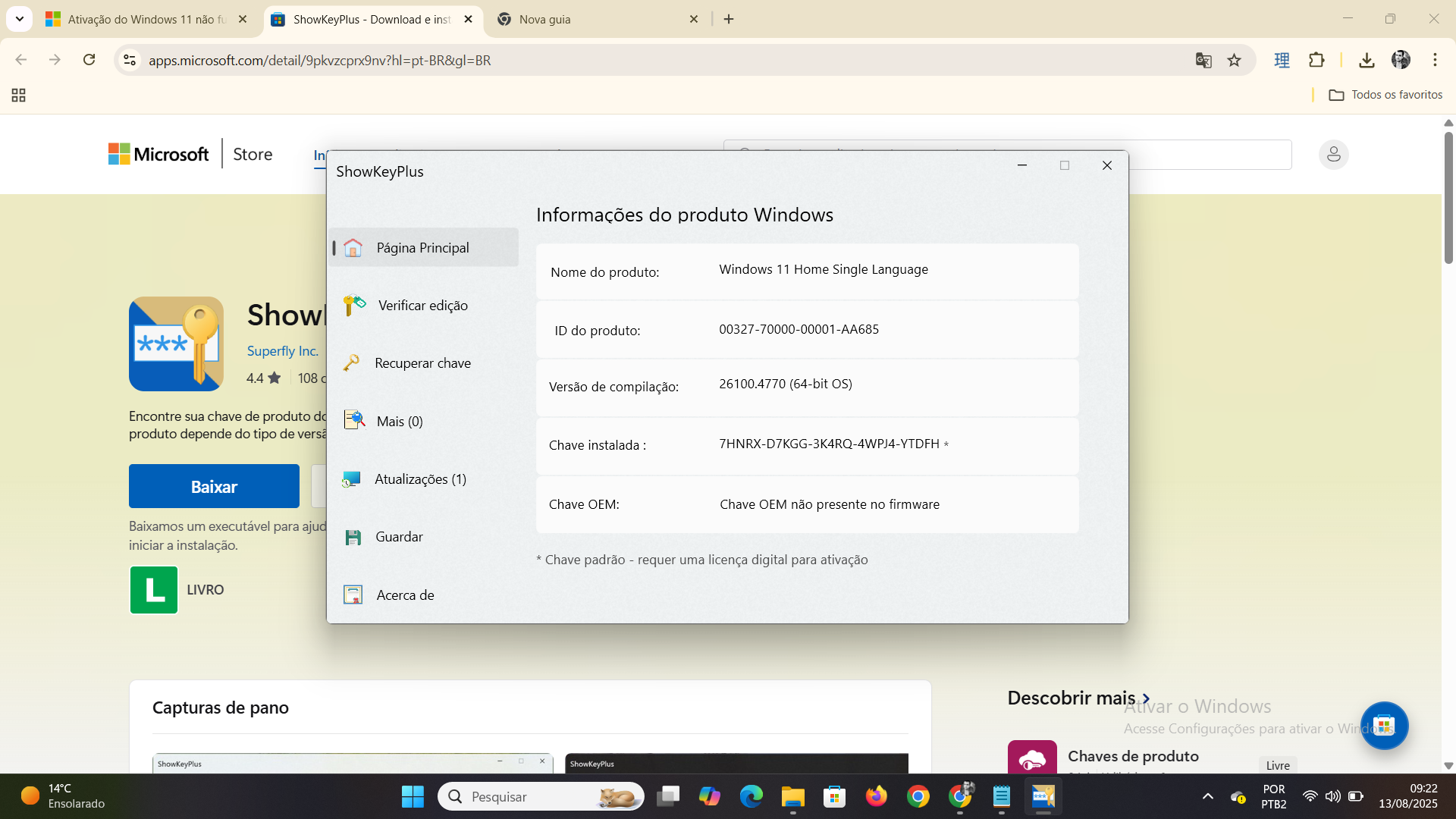Select Página Principal in ShowKeyPlus sidebar

click(x=424, y=247)
